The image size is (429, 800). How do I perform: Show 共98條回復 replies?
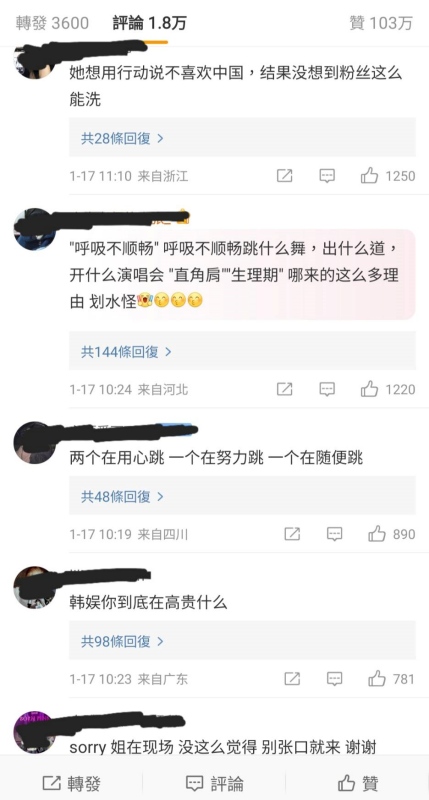tap(122, 641)
